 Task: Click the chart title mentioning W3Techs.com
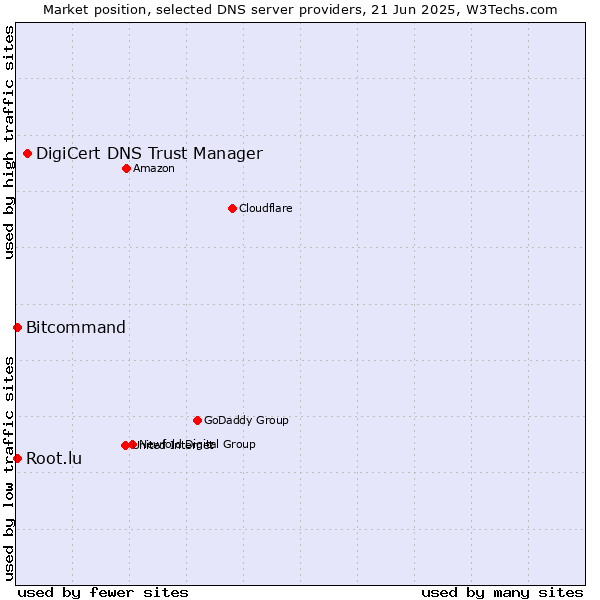300,10
